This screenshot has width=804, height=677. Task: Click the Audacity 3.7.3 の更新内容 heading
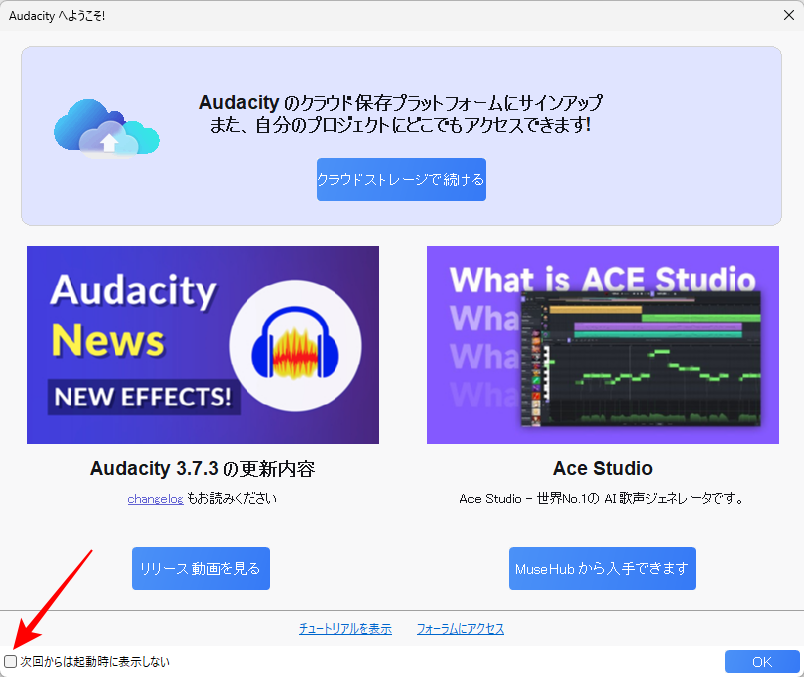pyautogui.click(x=203, y=468)
